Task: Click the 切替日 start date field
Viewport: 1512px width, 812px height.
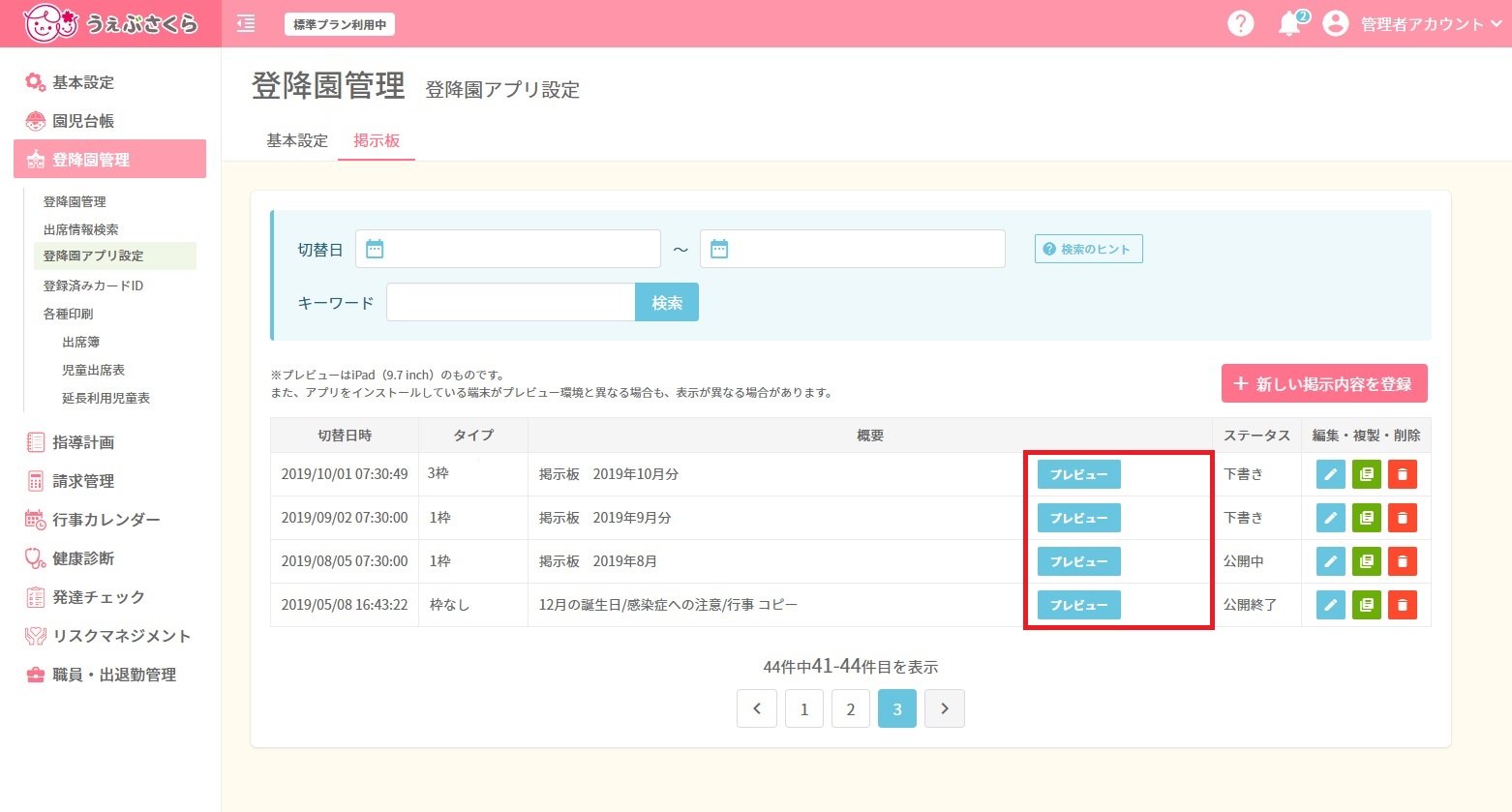Action: tap(508, 249)
